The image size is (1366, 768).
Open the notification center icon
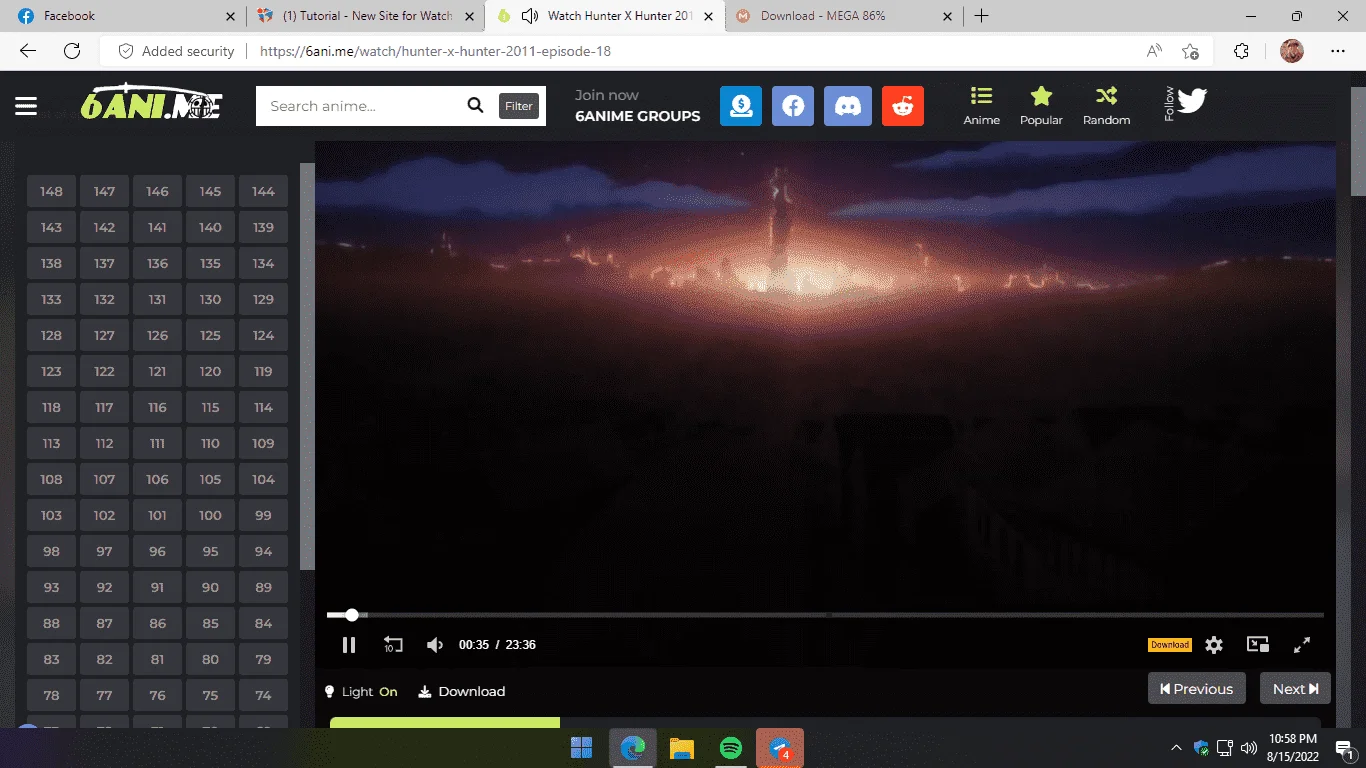point(1343,748)
